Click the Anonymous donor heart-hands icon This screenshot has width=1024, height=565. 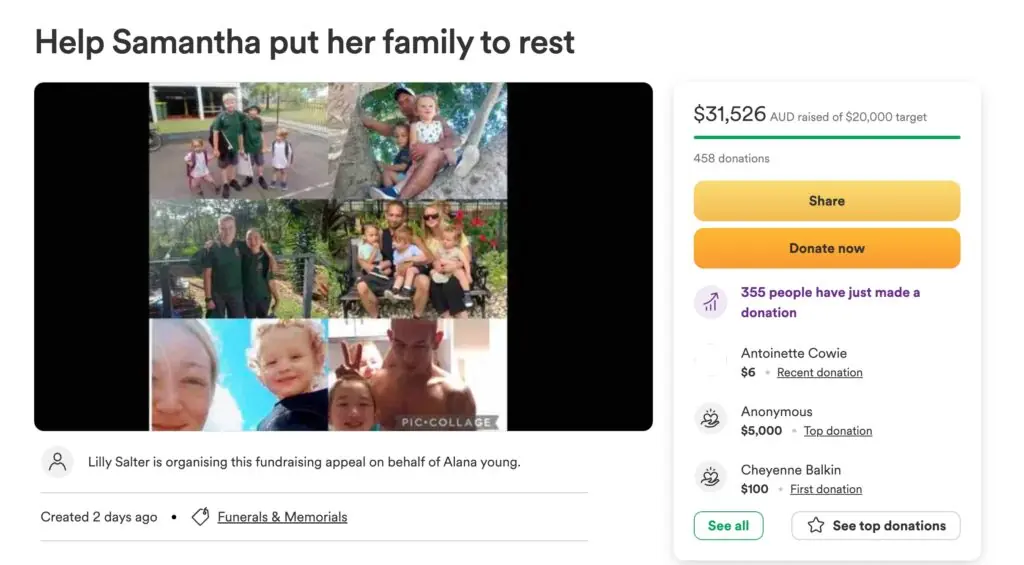tap(711, 420)
